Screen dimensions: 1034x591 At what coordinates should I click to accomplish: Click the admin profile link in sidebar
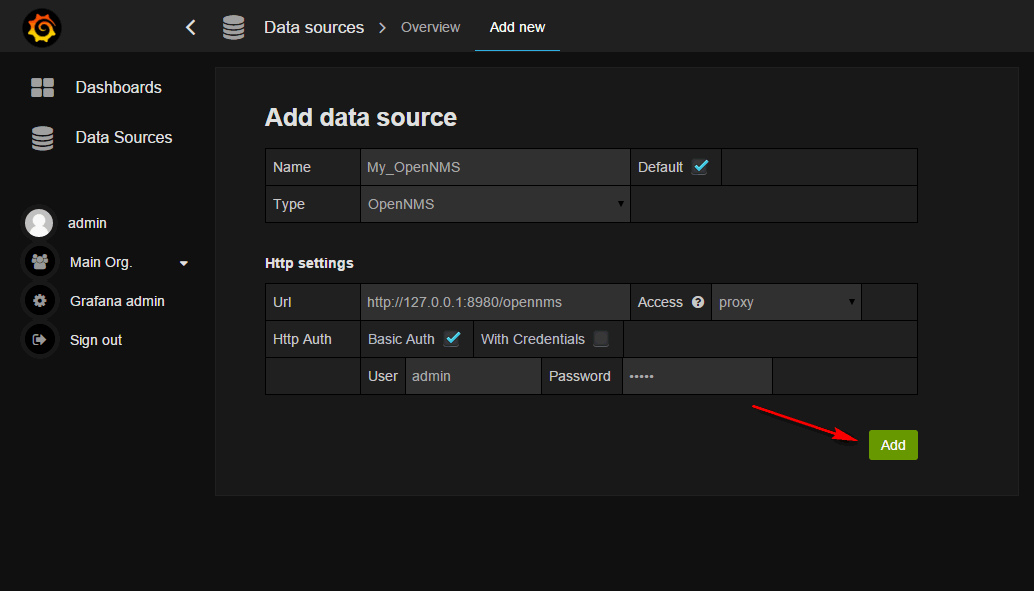point(87,223)
